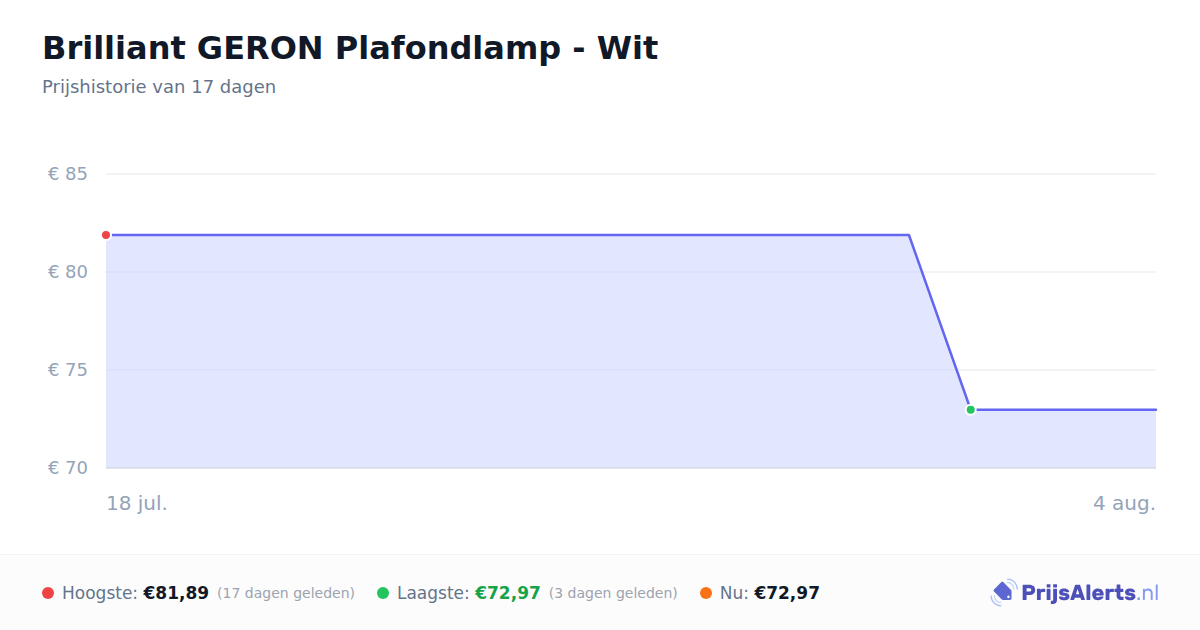
Task: Click the Prijshistorie van 17 dagen subtitle
Action: point(159,87)
